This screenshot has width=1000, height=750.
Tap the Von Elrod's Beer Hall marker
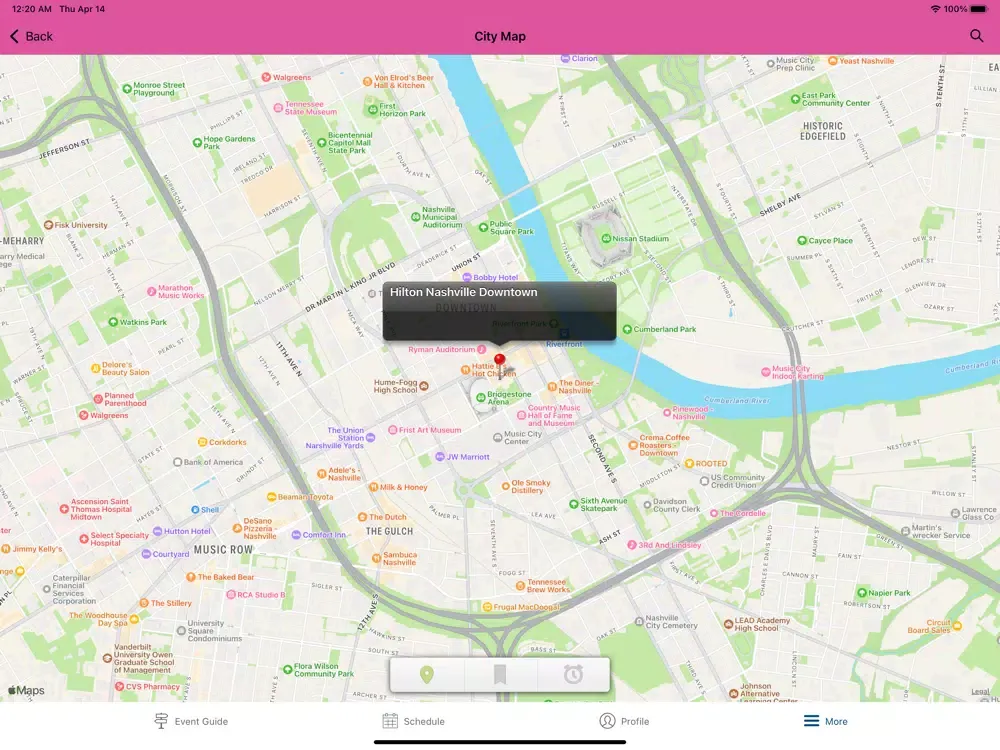pyautogui.click(x=367, y=81)
